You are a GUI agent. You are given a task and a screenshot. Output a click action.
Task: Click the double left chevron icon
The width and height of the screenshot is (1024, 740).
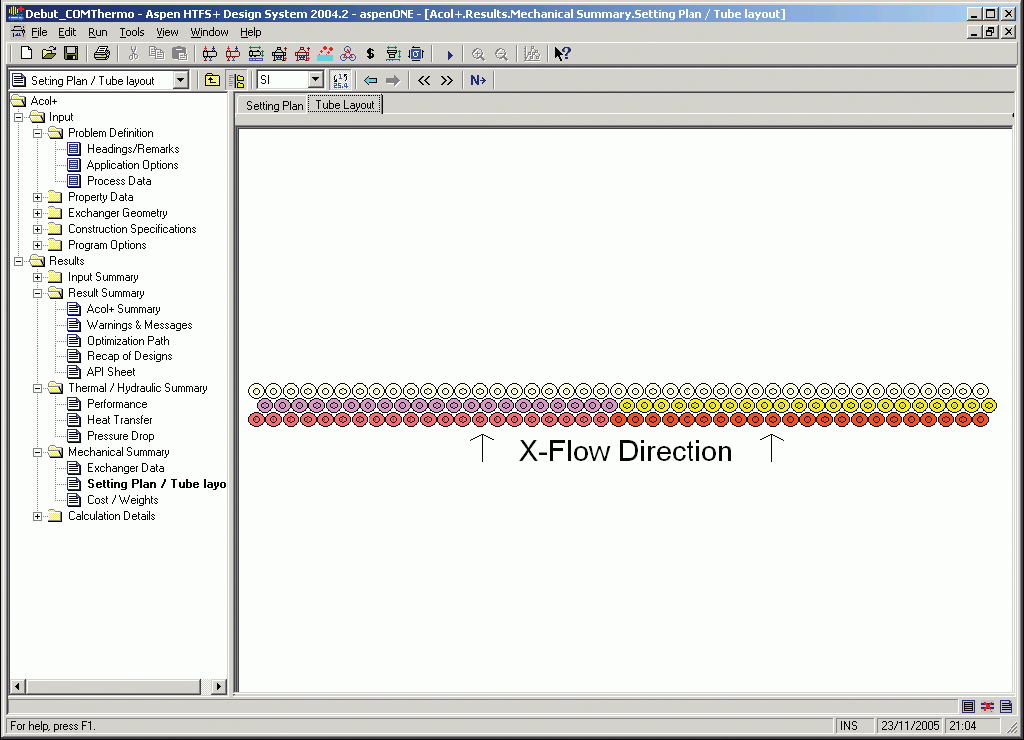click(x=424, y=80)
